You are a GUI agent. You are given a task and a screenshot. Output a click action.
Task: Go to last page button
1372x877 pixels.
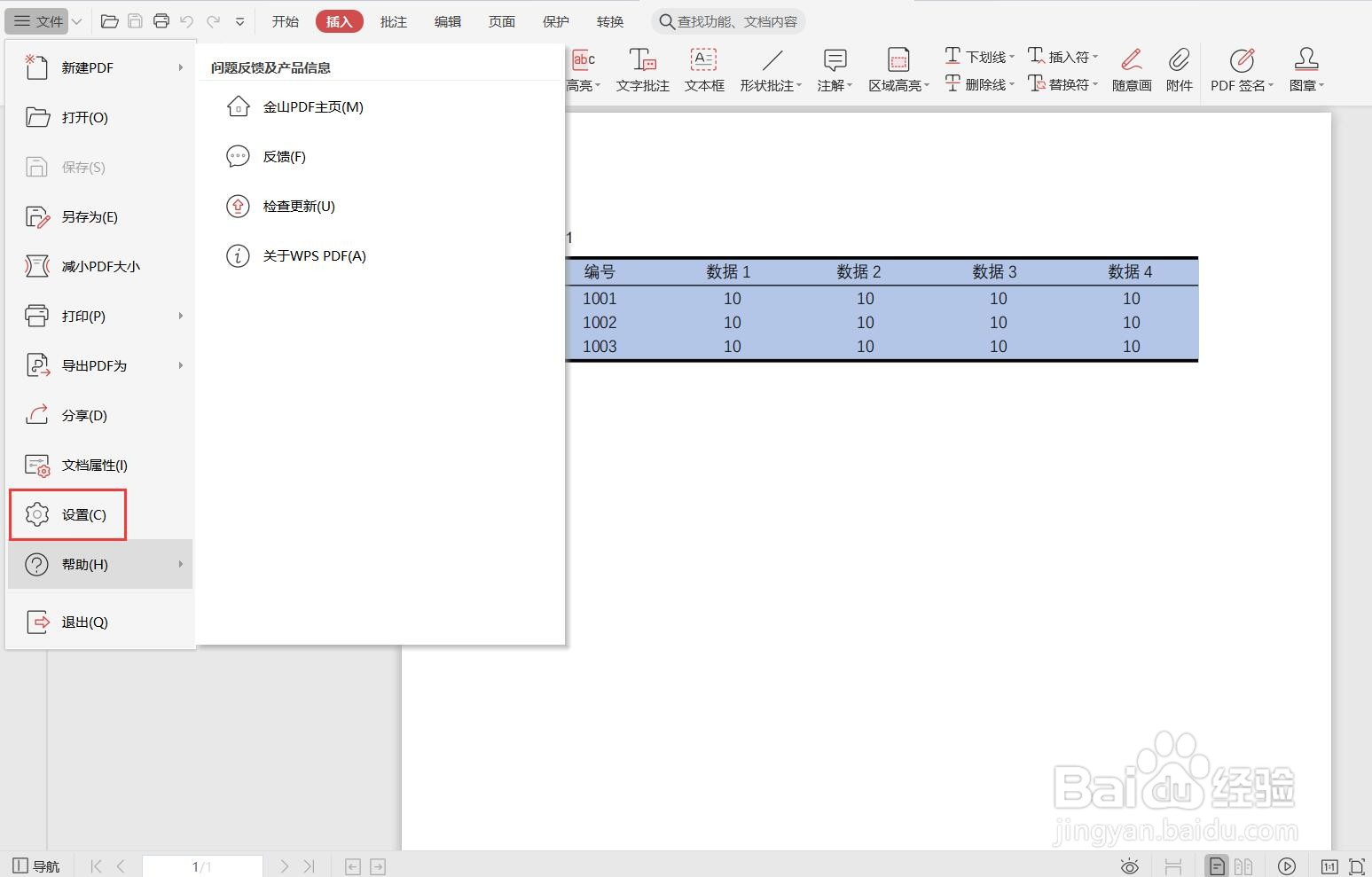309,866
